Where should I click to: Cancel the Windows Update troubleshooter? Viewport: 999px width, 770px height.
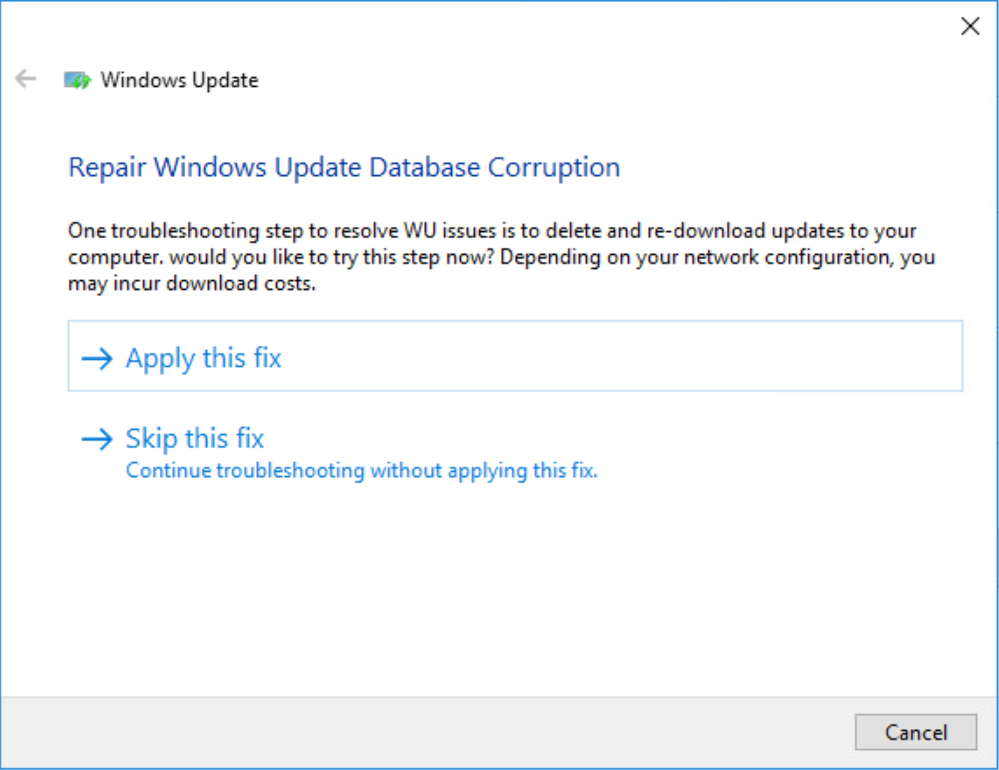pyautogui.click(x=916, y=732)
